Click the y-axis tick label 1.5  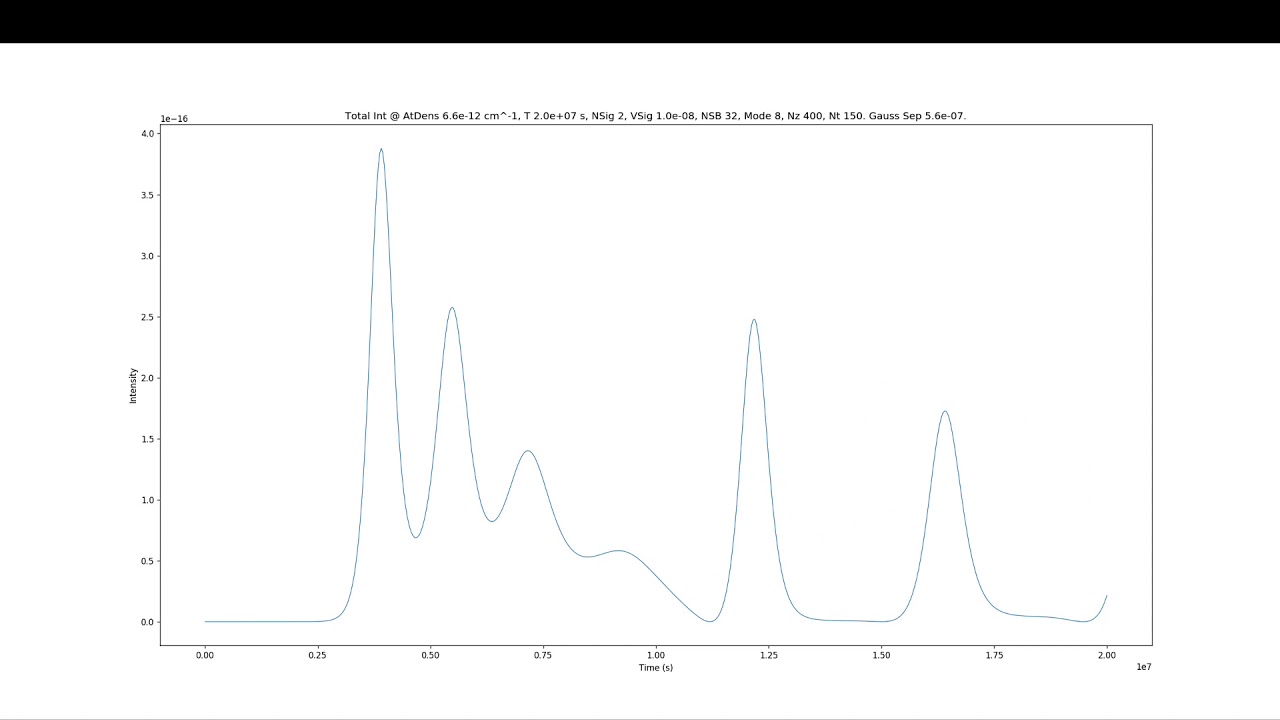(x=147, y=439)
